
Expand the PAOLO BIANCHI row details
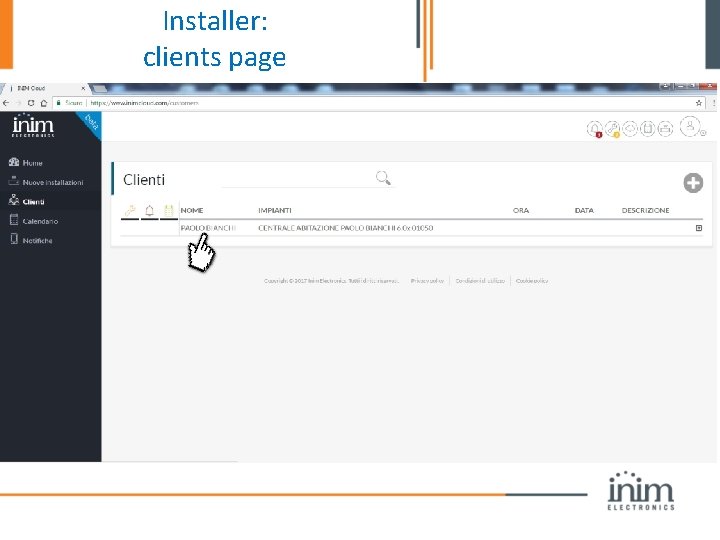click(698, 228)
